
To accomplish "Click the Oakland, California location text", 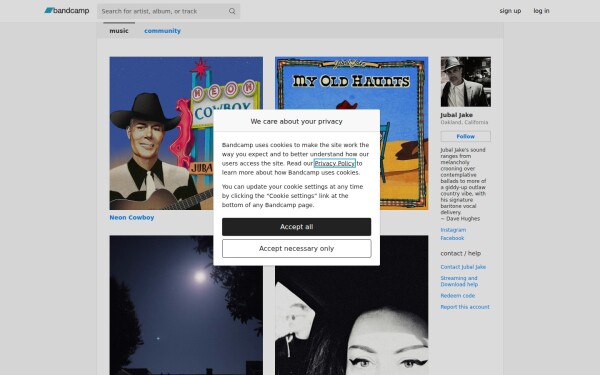I will pyautogui.click(x=464, y=122).
